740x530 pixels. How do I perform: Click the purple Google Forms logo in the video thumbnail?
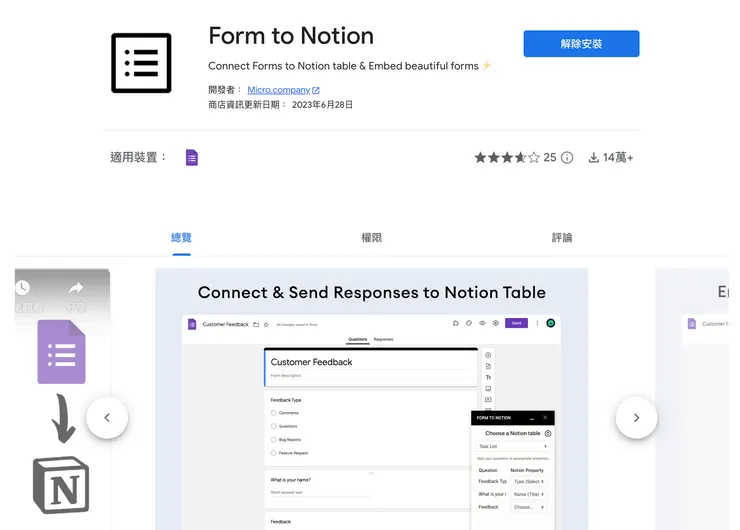click(61, 352)
